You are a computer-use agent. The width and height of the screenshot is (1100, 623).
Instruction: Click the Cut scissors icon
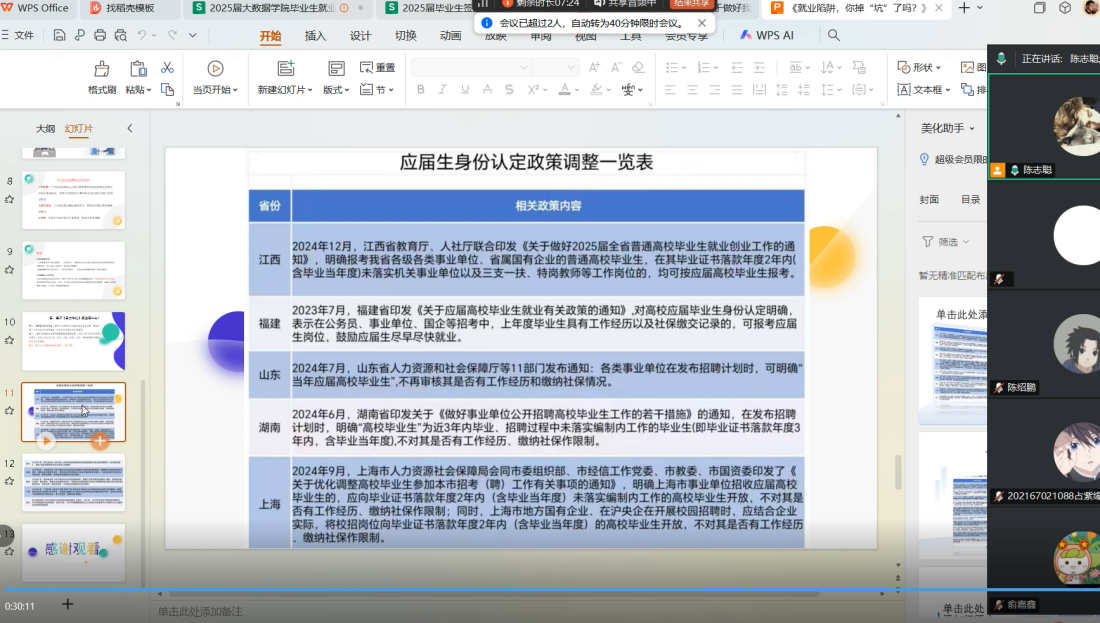pyautogui.click(x=167, y=67)
